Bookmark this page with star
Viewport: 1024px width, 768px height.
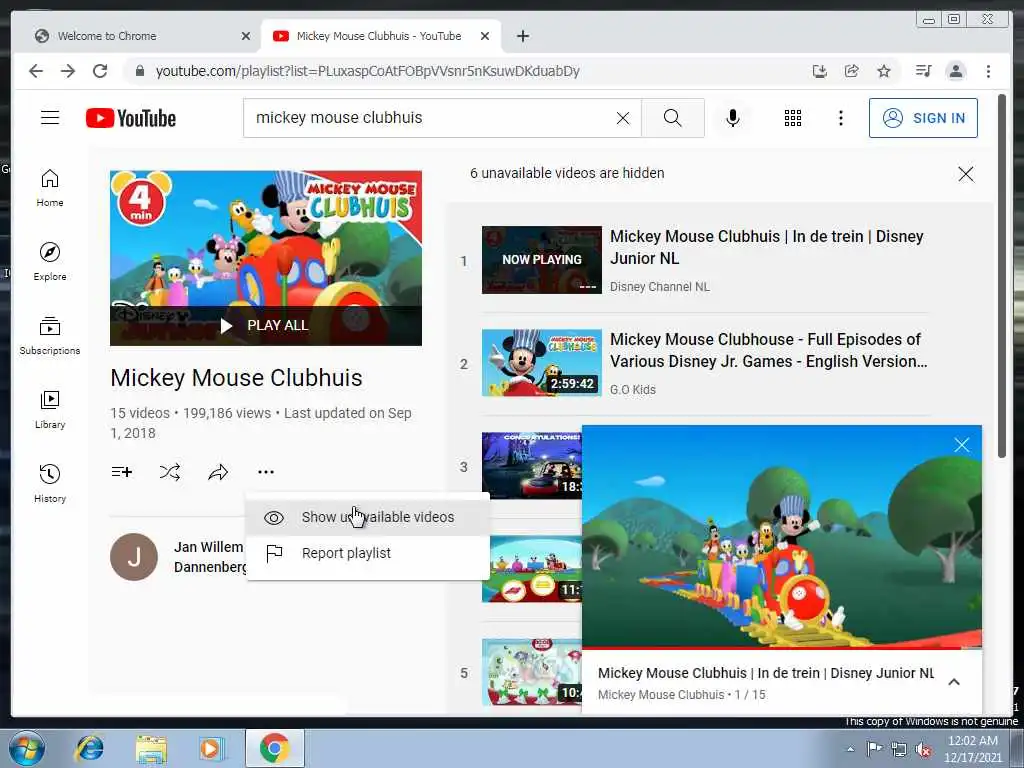point(884,71)
